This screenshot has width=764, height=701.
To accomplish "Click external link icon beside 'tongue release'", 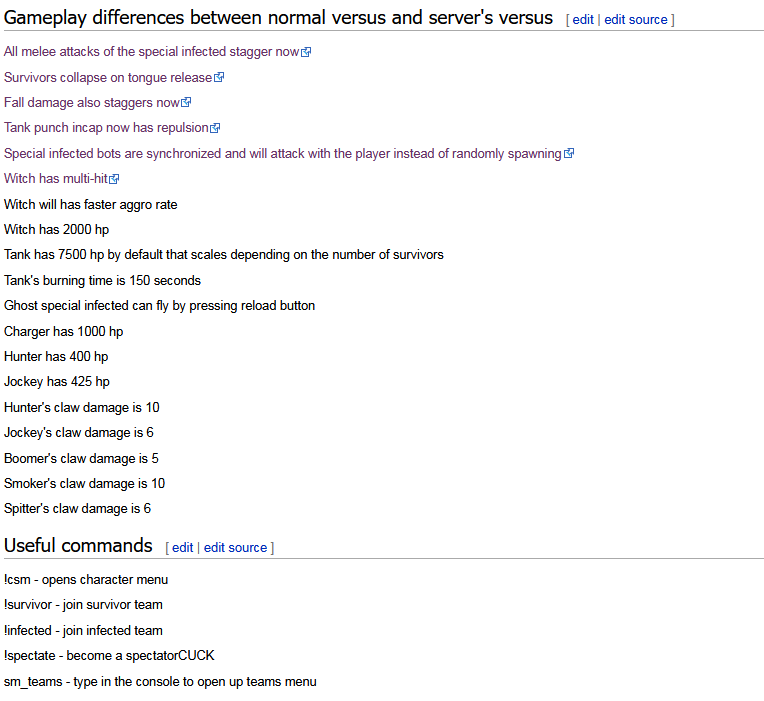I will [x=219, y=77].
